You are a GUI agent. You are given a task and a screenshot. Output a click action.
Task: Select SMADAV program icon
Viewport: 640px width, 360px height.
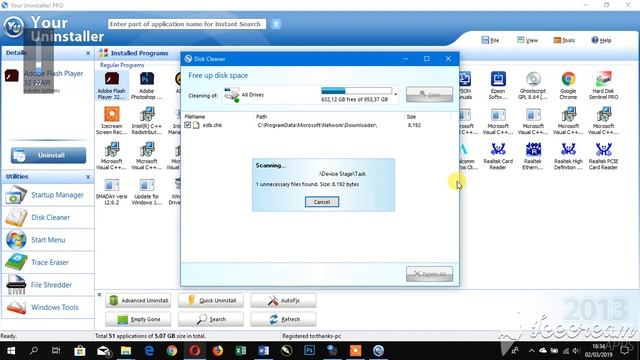pyautogui.click(x=111, y=191)
